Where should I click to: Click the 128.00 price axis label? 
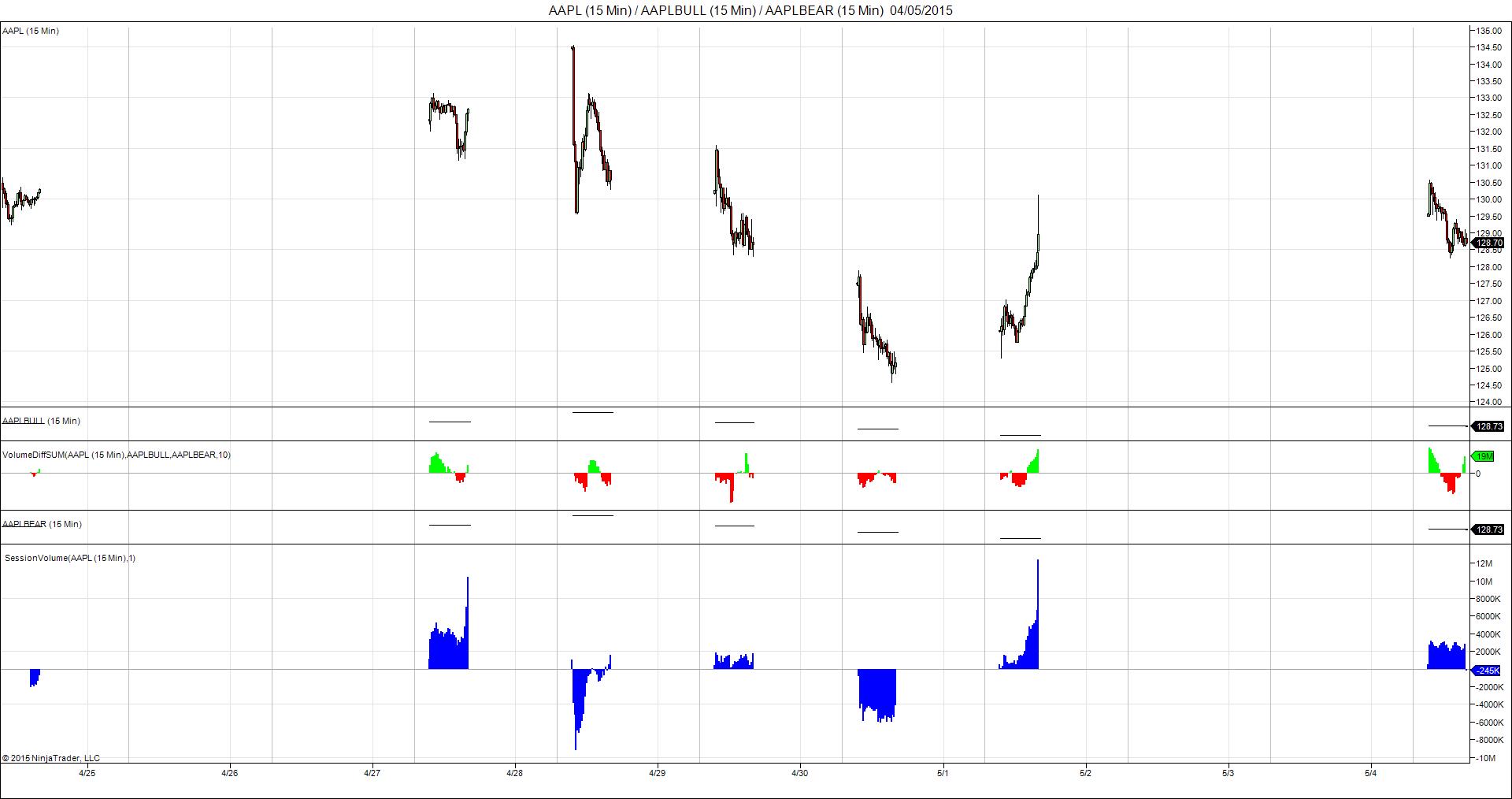[1488, 267]
